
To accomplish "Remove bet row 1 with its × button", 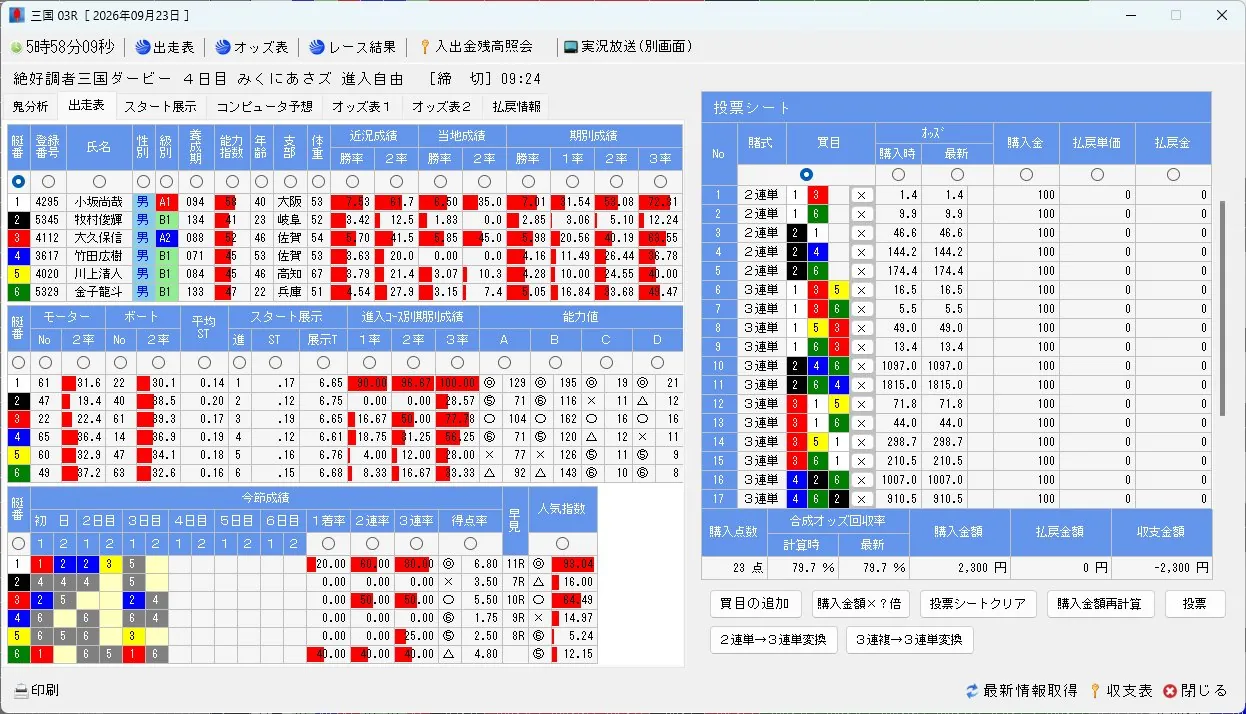I will (862, 196).
